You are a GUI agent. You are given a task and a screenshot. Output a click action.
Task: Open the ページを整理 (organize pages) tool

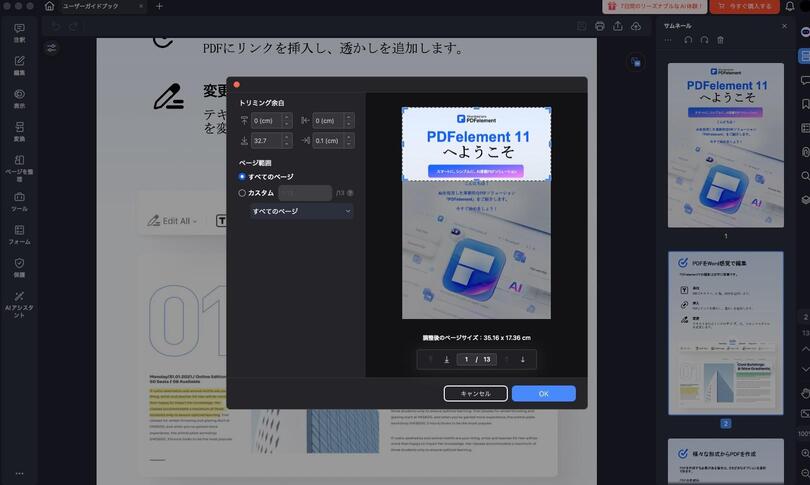pyautogui.click(x=19, y=167)
